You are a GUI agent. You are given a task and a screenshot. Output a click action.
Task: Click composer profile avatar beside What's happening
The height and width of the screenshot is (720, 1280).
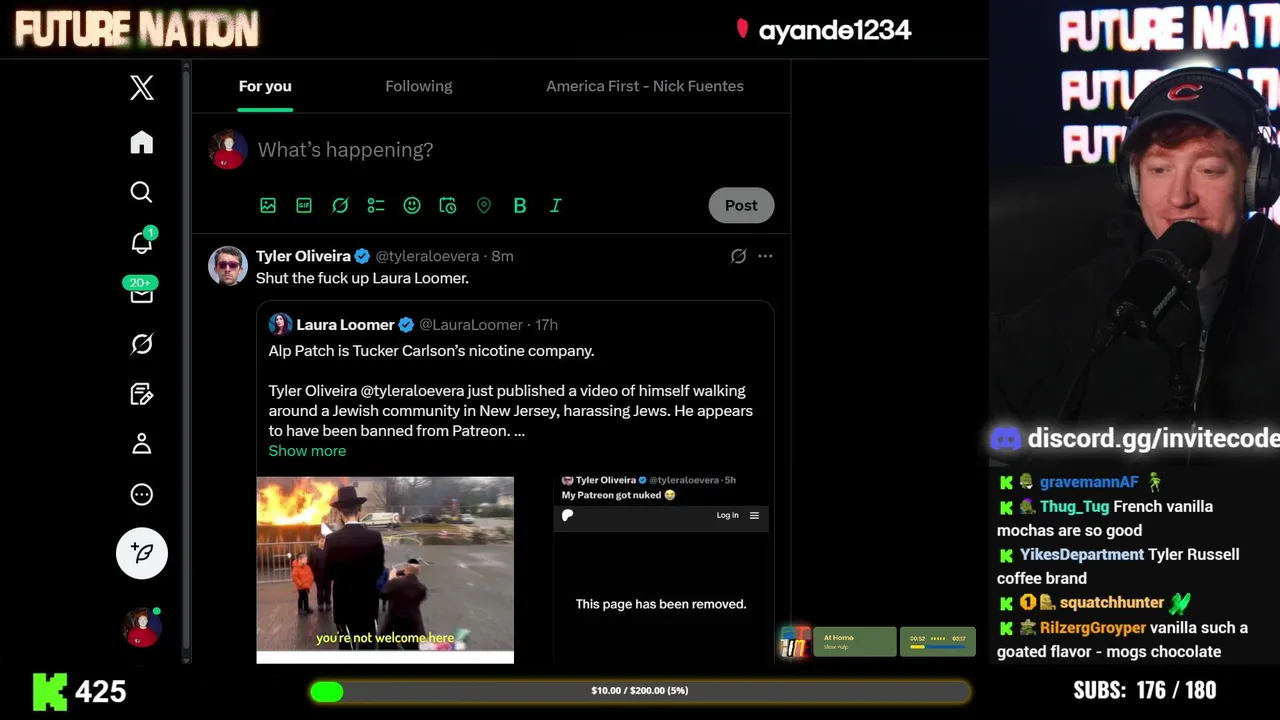point(228,150)
